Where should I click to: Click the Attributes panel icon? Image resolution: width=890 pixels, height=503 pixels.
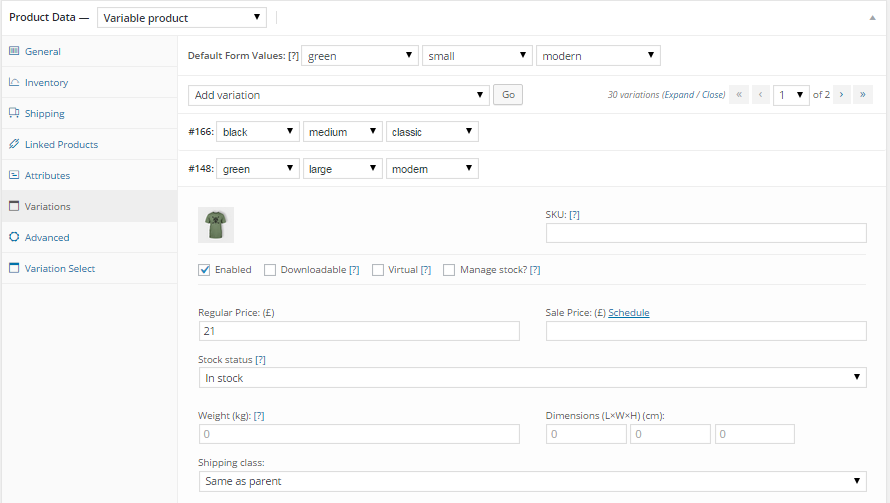(x=14, y=175)
